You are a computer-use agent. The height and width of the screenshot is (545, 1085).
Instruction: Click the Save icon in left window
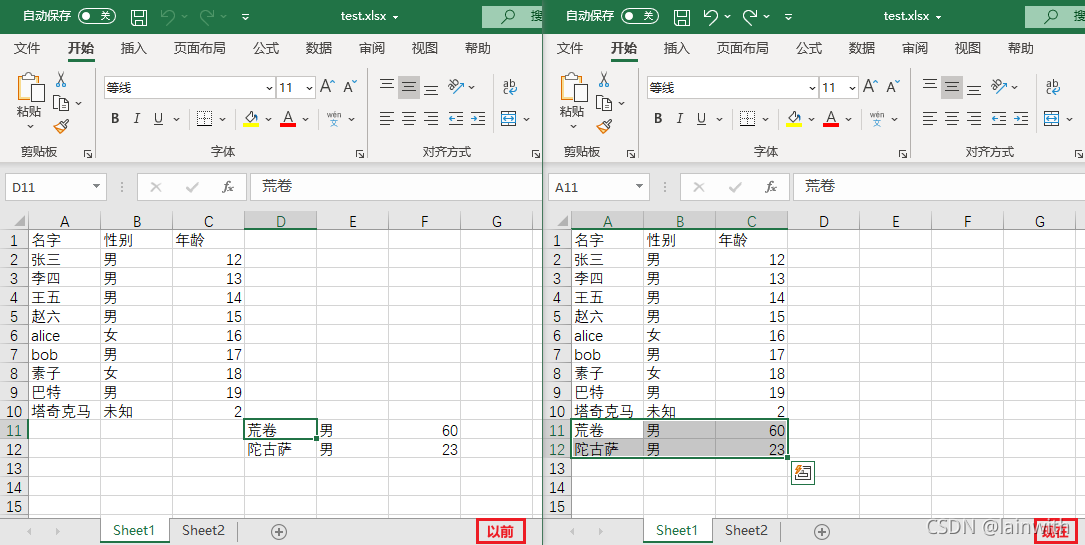[x=138, y=17]
